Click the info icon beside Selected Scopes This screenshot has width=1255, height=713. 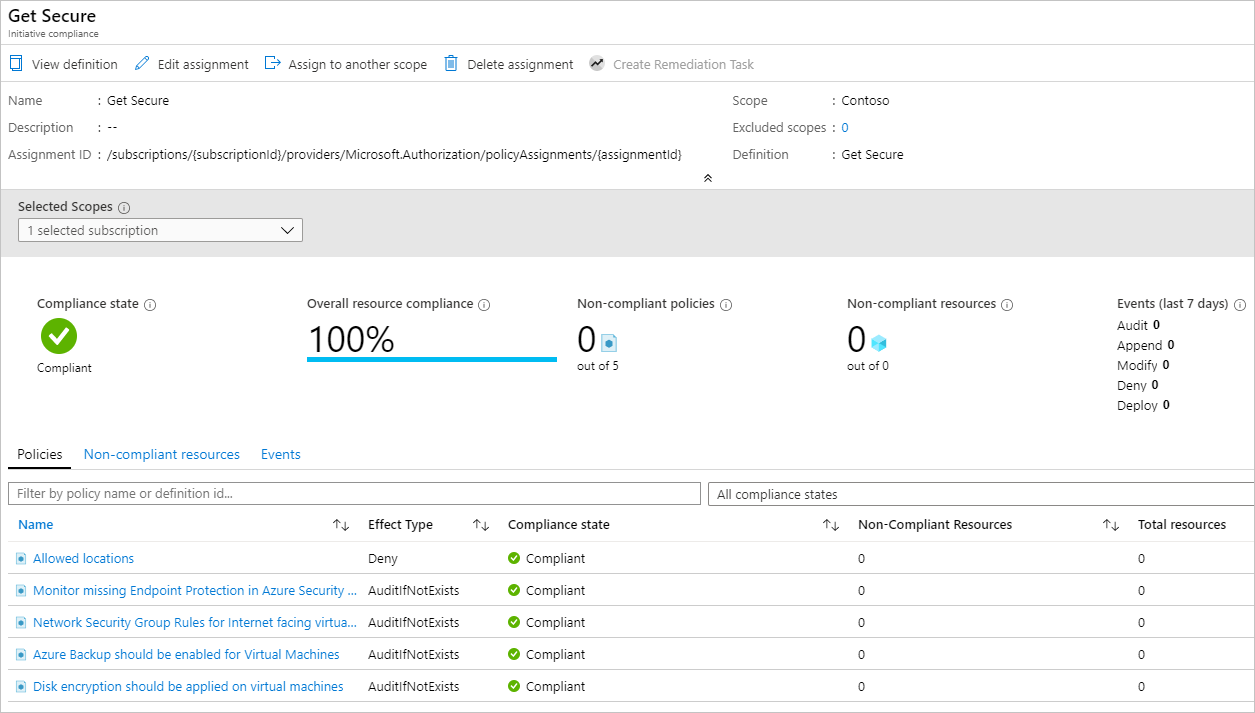point(123,206)
